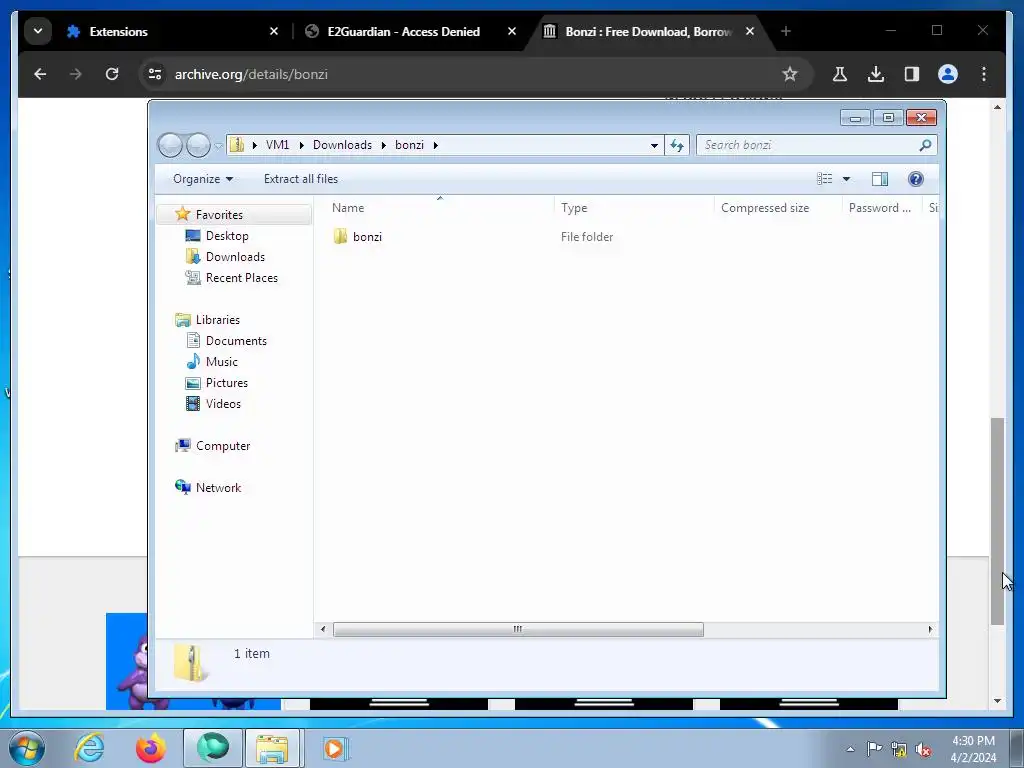Bookmark this page with the star

tap(790, 74)
